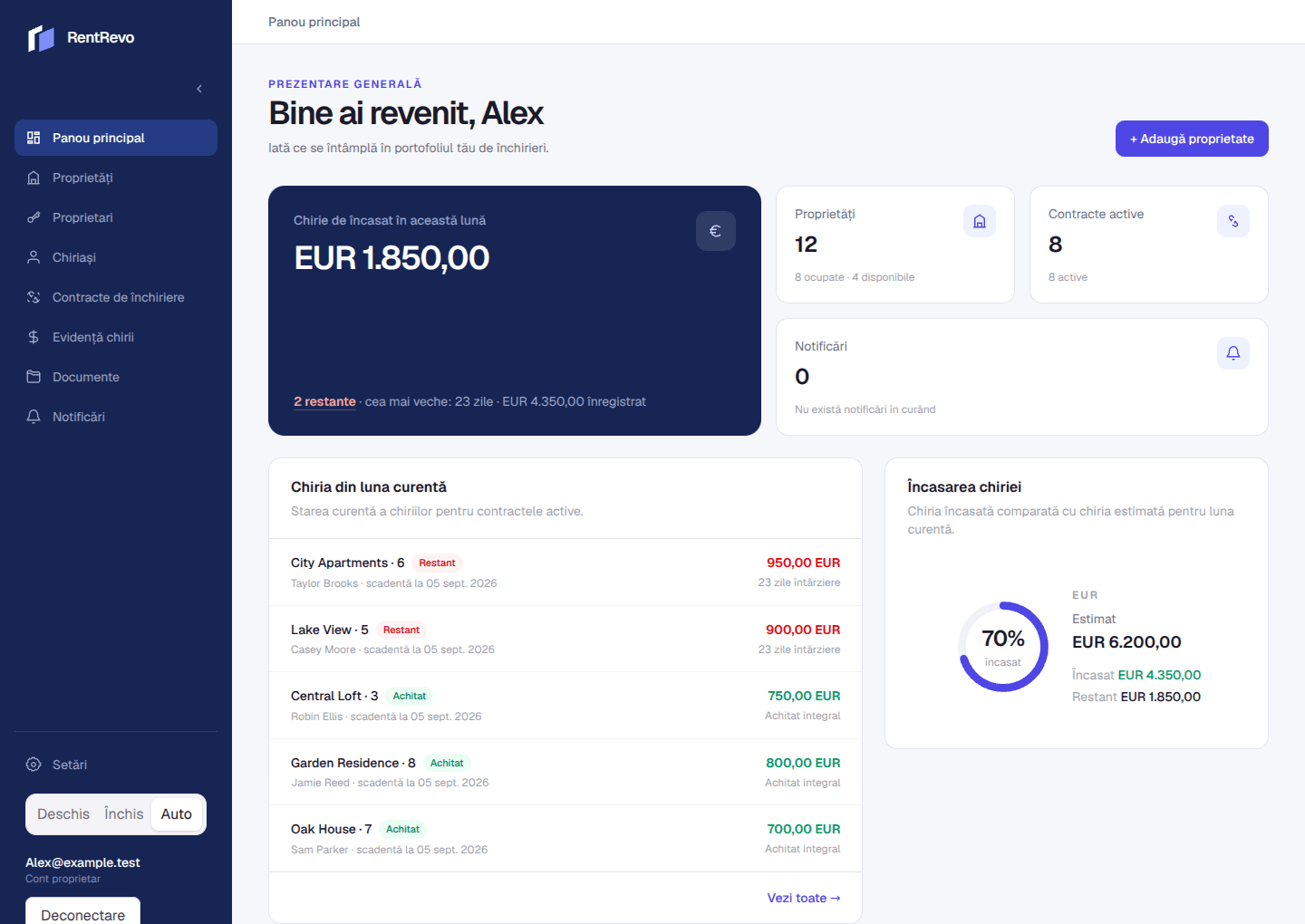The width and height of the screenshot is (1305, 924).
Task: Open the City Apartments · 6 row
Action: point(565,573)
